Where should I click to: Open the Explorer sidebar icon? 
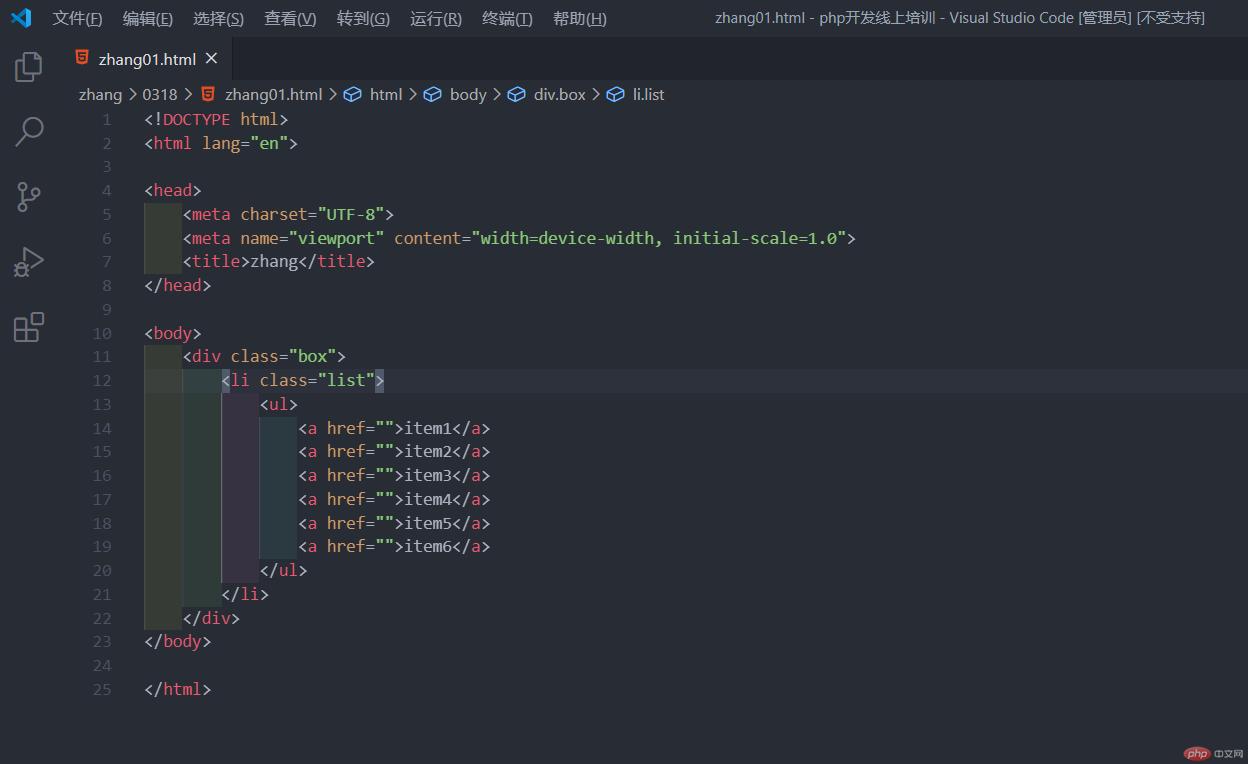(27, 65)
